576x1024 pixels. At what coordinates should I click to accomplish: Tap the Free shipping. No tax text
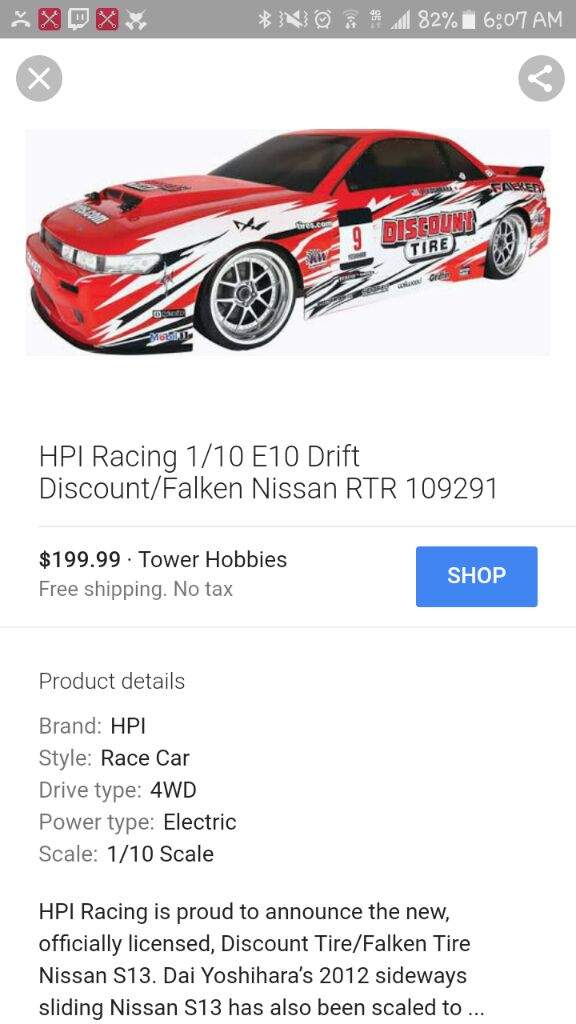tap(136, 589)
